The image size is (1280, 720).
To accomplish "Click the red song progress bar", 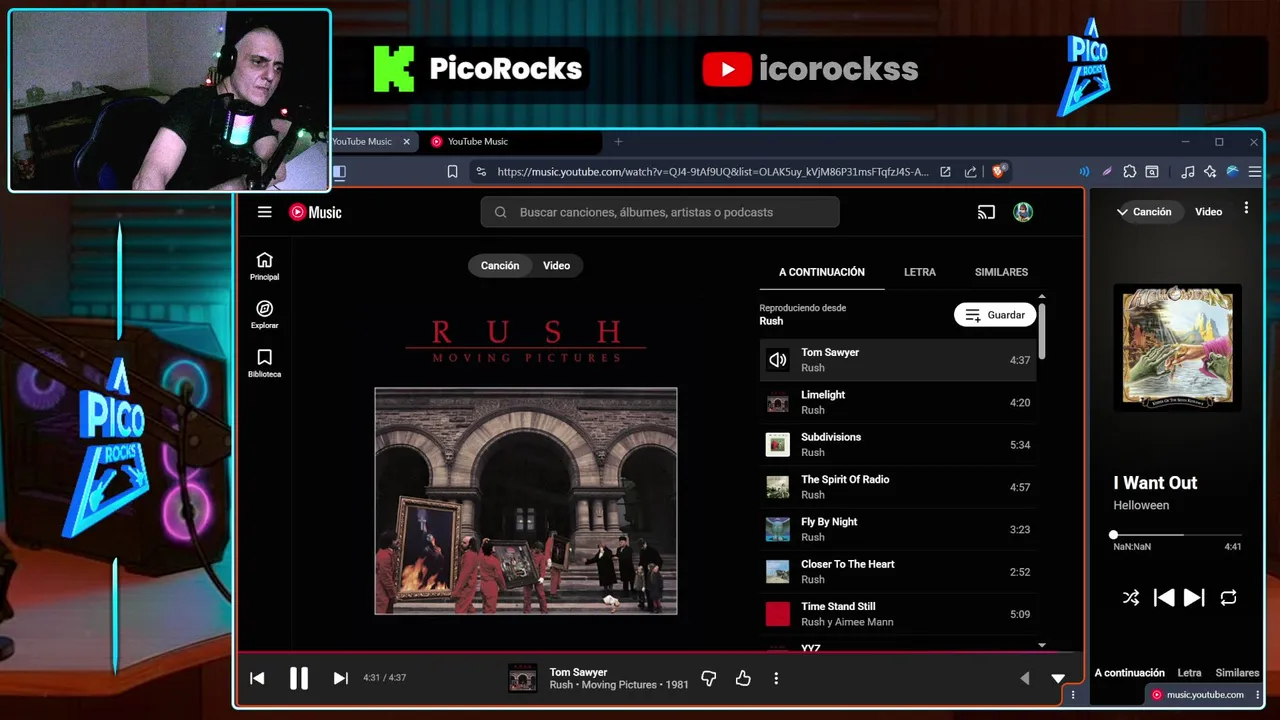I will point(660,652).
